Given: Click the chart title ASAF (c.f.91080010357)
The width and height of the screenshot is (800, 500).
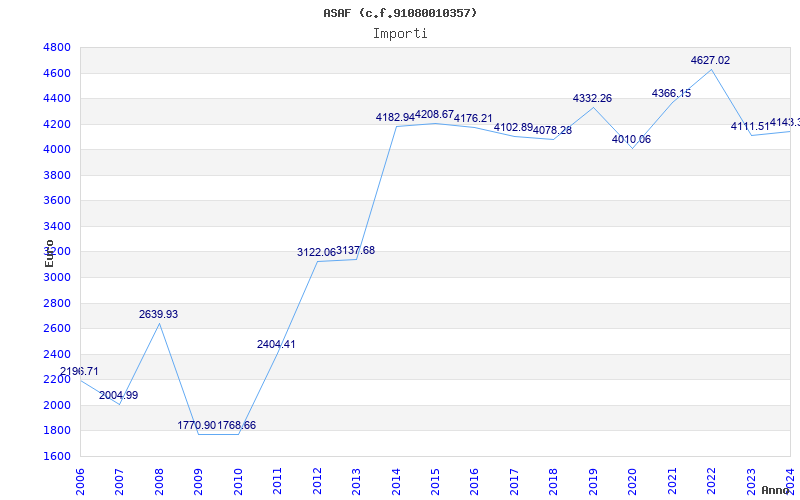Looking at the screenshot, I should click(x=400, y=13).
